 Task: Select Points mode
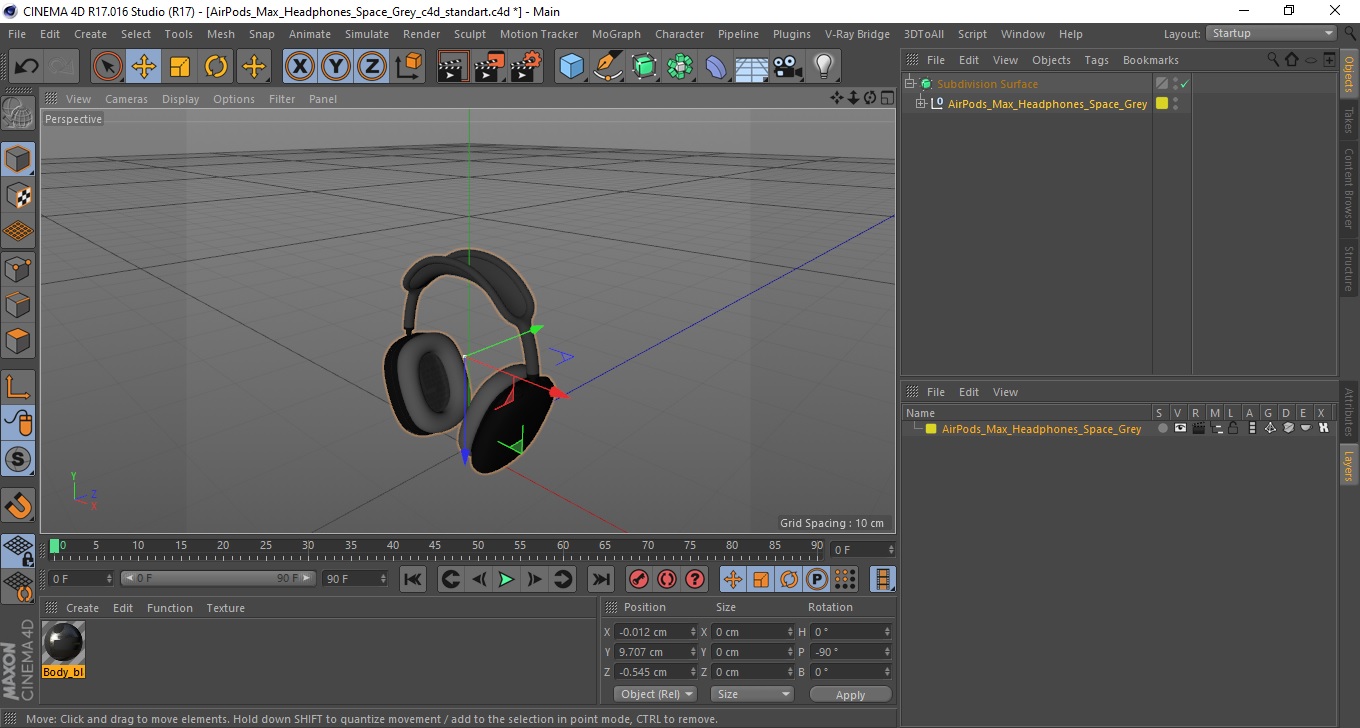(x=18, y=268)
